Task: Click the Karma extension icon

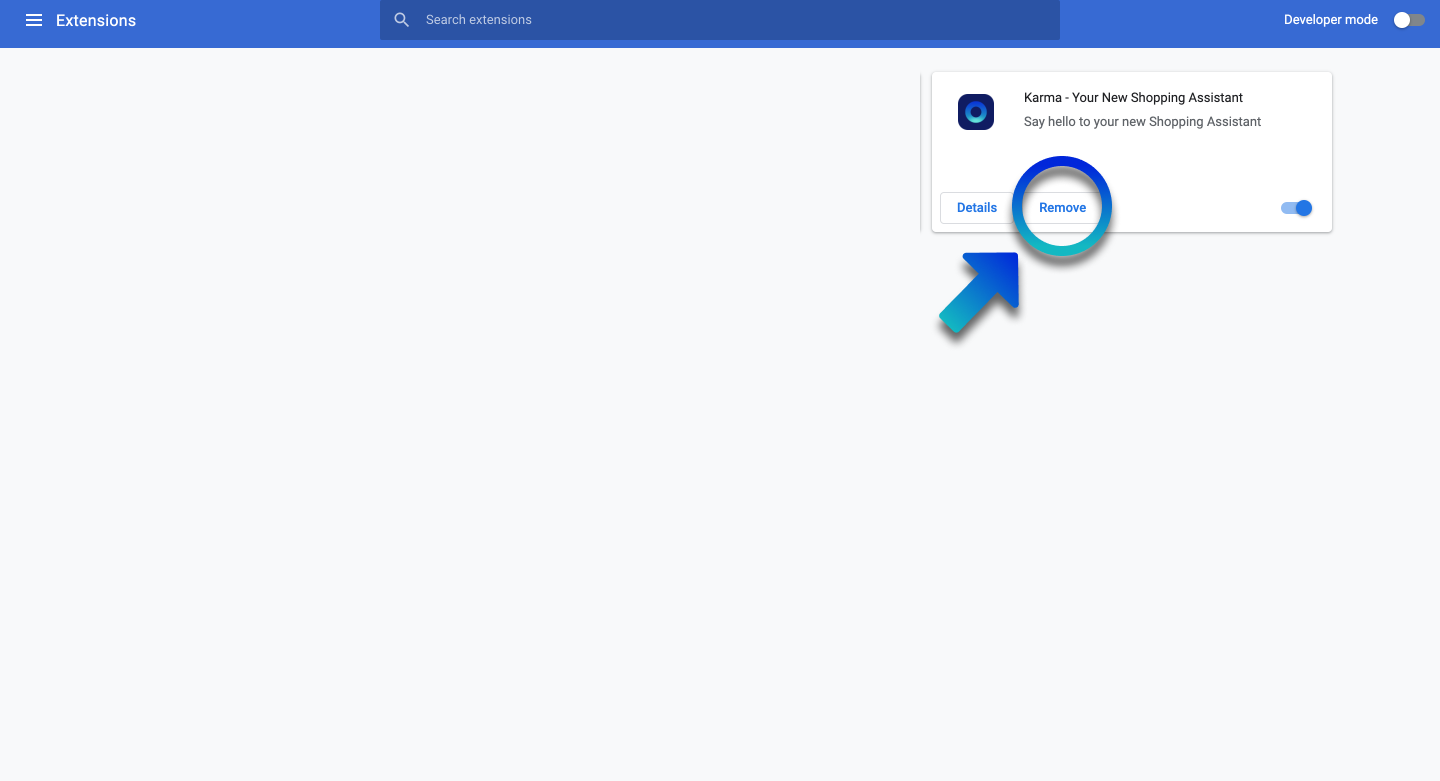Action: 976,112
